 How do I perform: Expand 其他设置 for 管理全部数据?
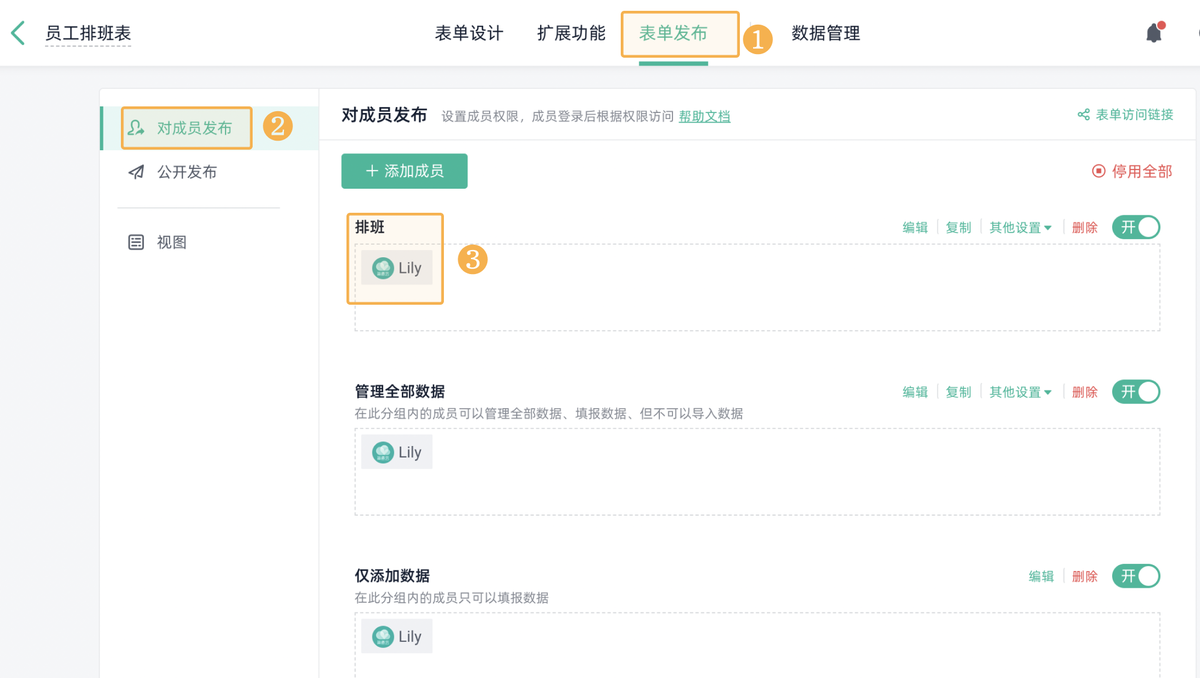pos(1021,391)
